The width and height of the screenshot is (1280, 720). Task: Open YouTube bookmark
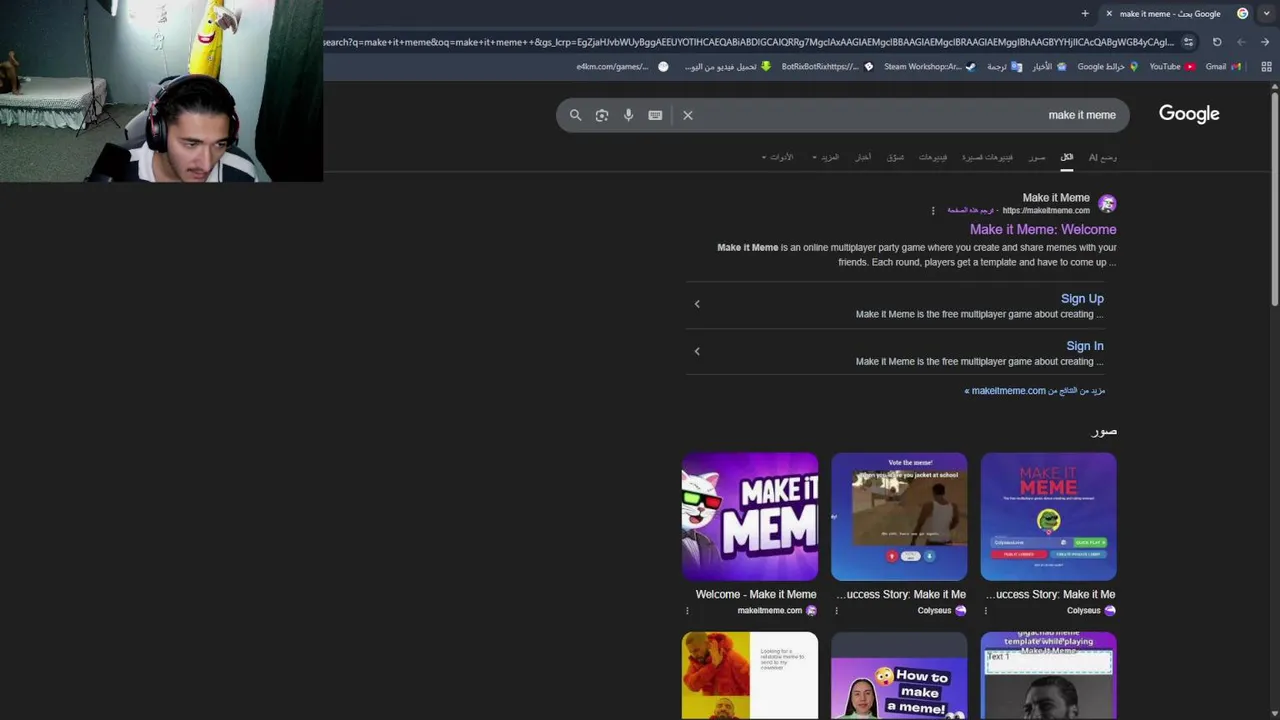tap(1172, 67)
